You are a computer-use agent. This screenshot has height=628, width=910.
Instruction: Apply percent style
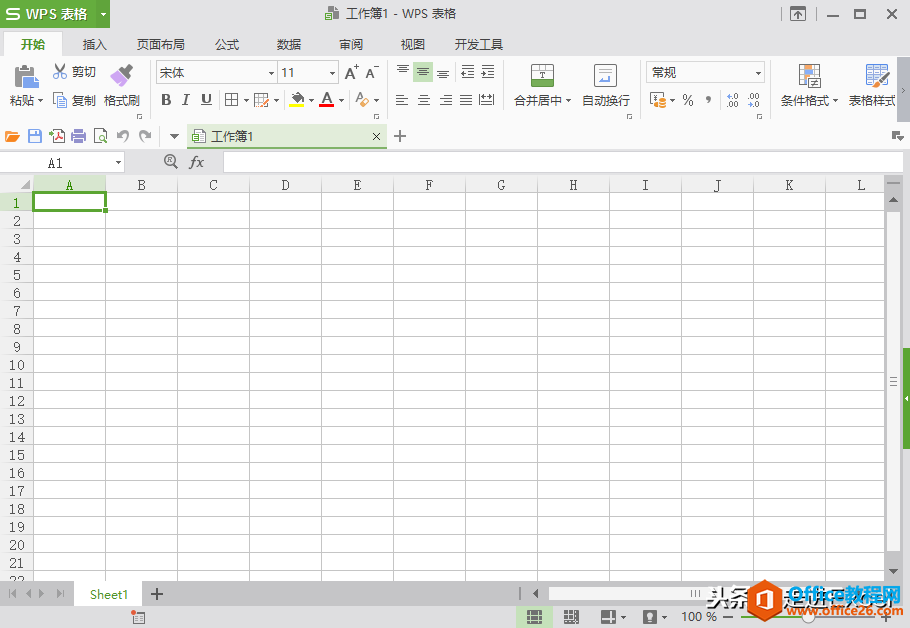pyautogui.click(x=688, y=100)
